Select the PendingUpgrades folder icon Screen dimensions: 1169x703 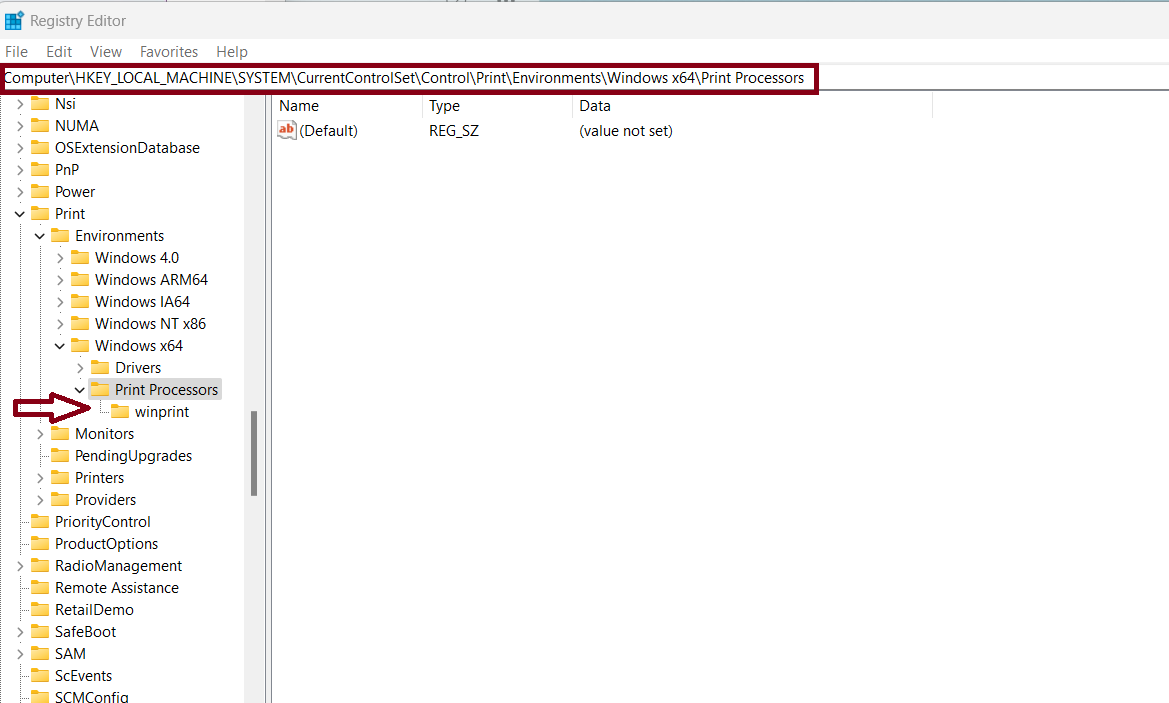coord(60,456)
